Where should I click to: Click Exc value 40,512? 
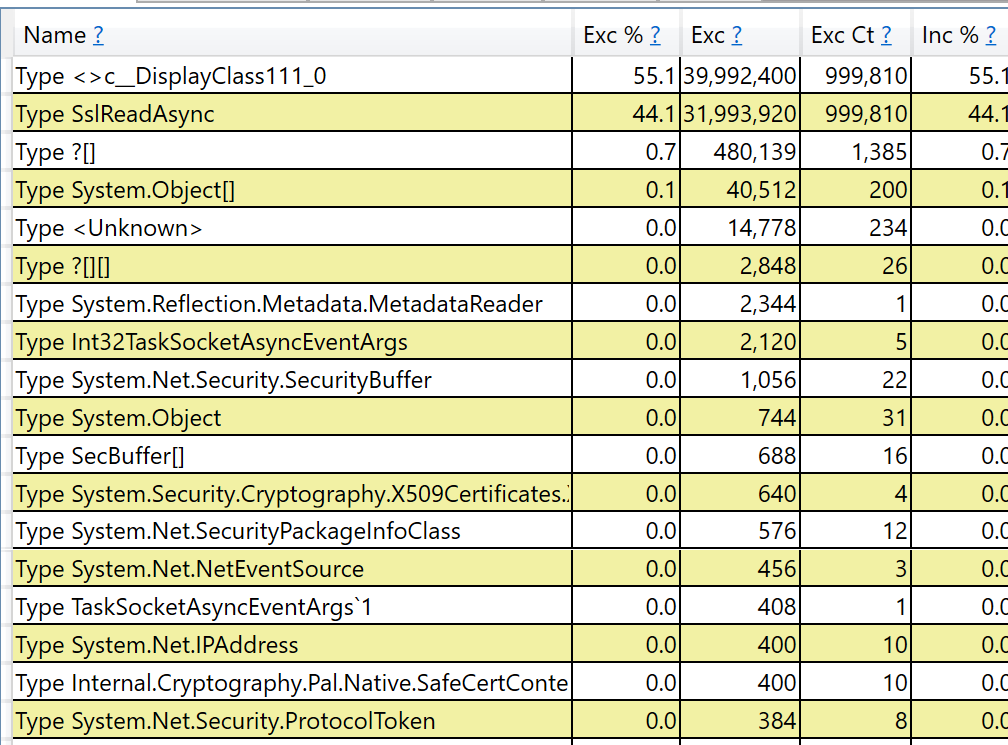point(761,190)
